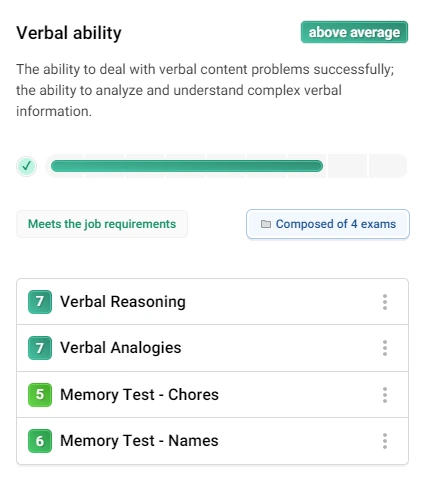Click Meets the job requirements label
The image size is (425, 481).
click(x=102, y=224)
